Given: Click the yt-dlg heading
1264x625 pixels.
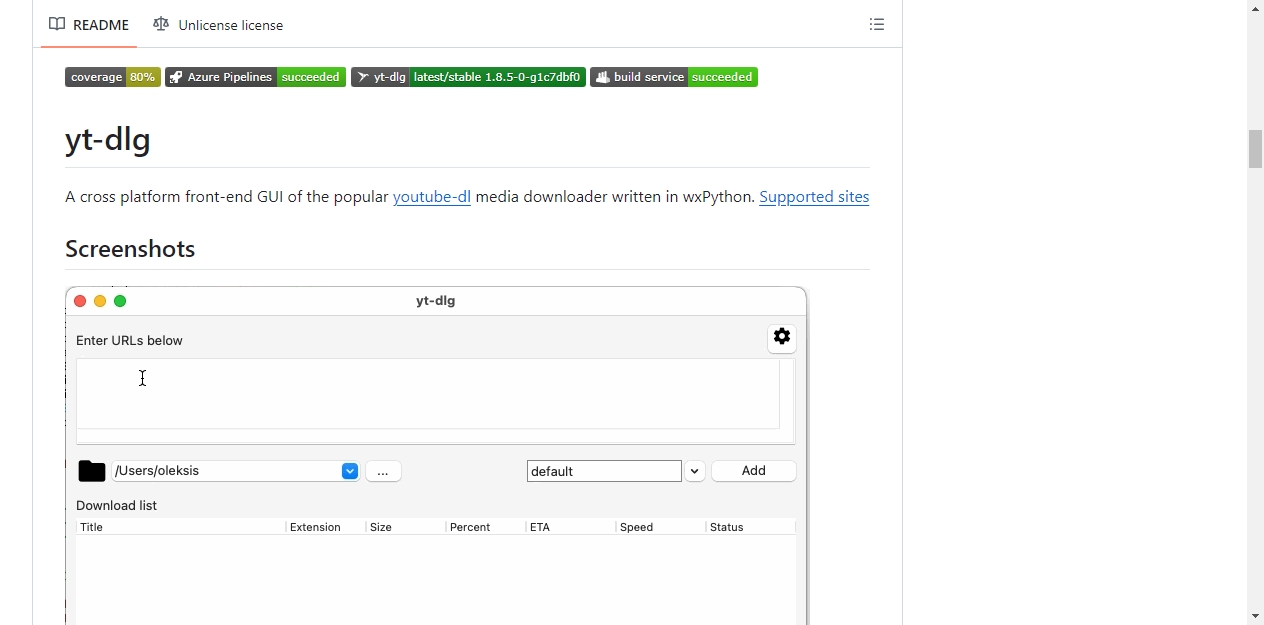Looking at the screenshot, I should pos(108,139).
